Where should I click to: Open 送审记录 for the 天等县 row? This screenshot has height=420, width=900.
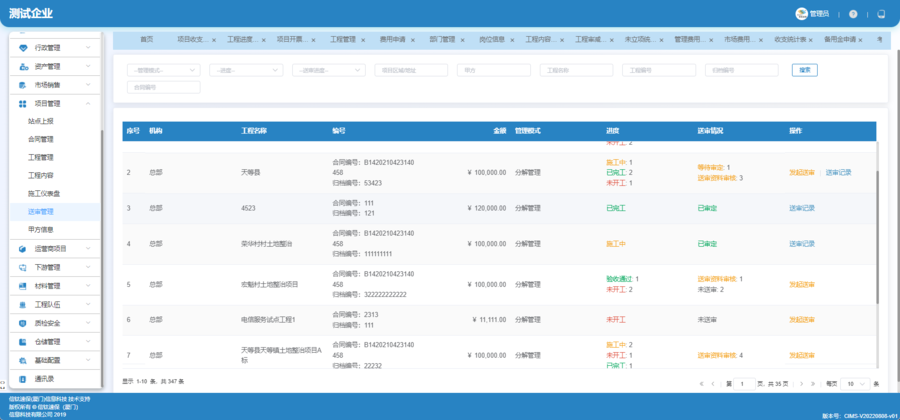(839, 173)
